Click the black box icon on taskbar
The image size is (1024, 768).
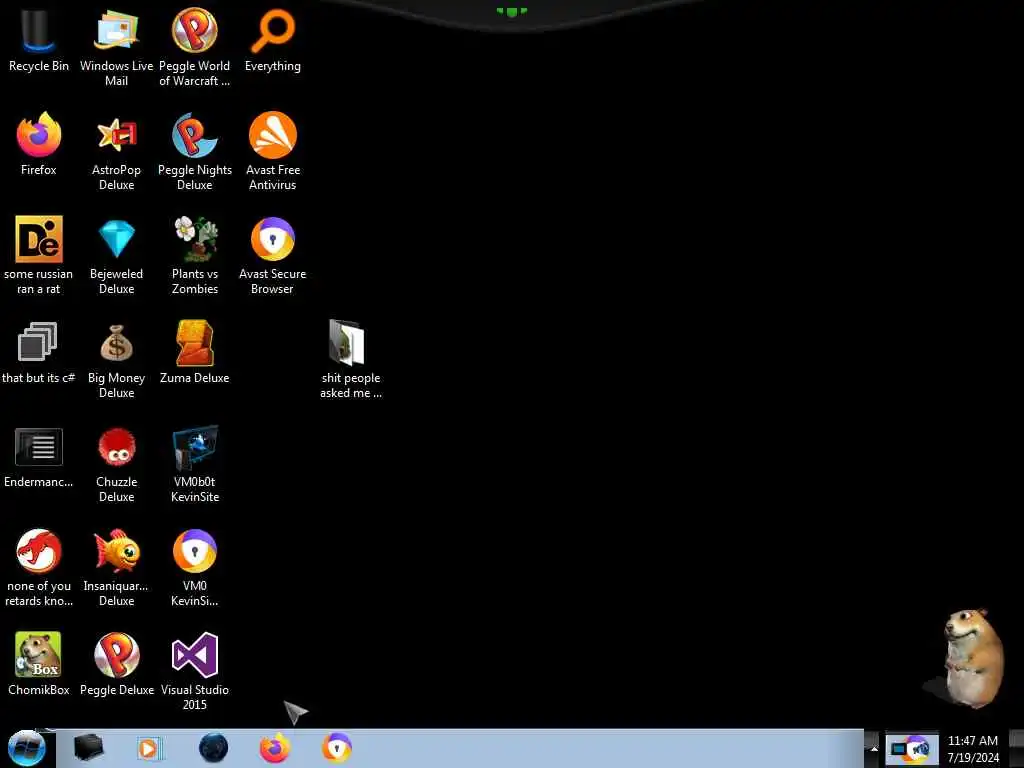click(x=88, y=748)
